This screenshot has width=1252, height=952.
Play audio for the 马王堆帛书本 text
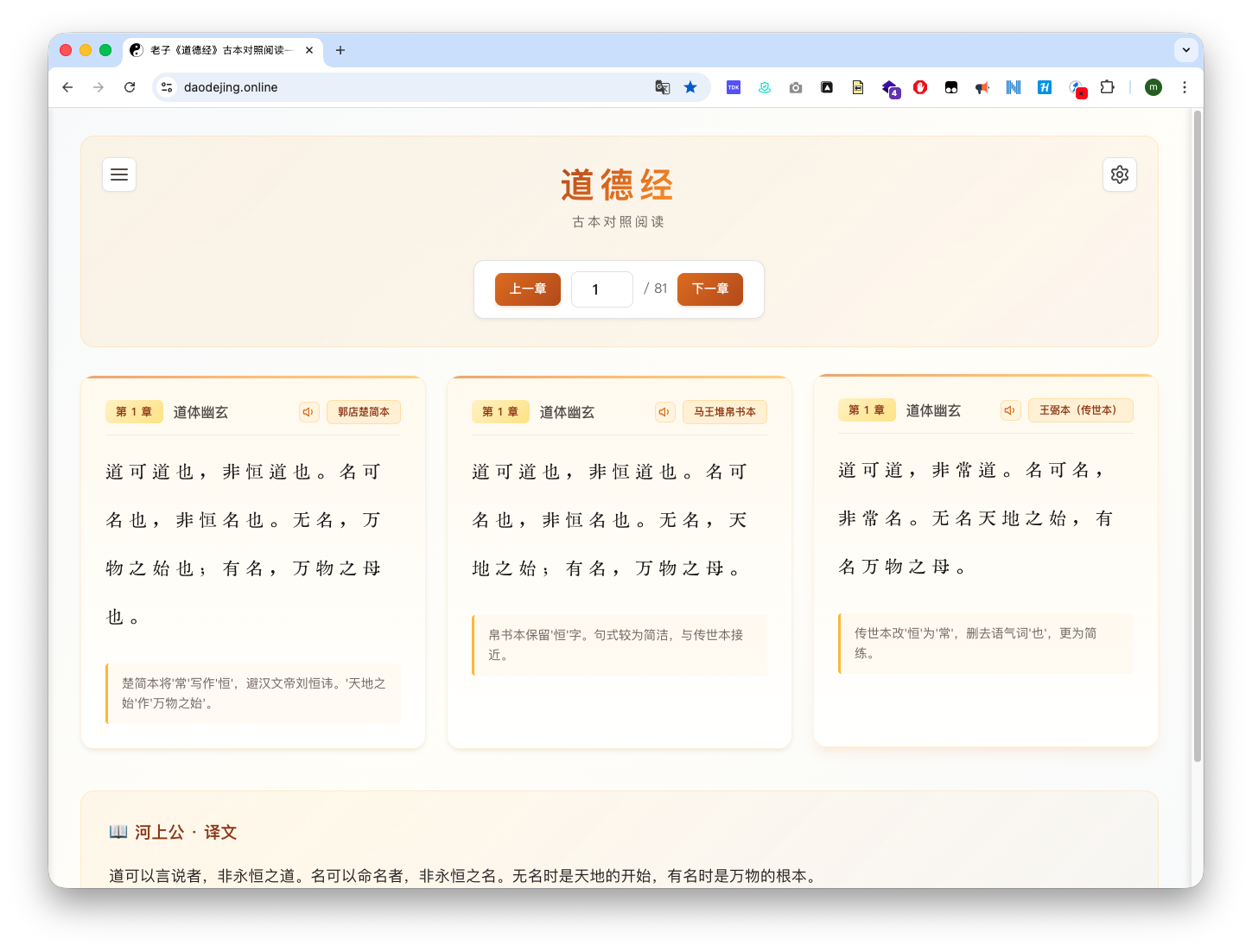pyautogui.click(x=664, y=412)
